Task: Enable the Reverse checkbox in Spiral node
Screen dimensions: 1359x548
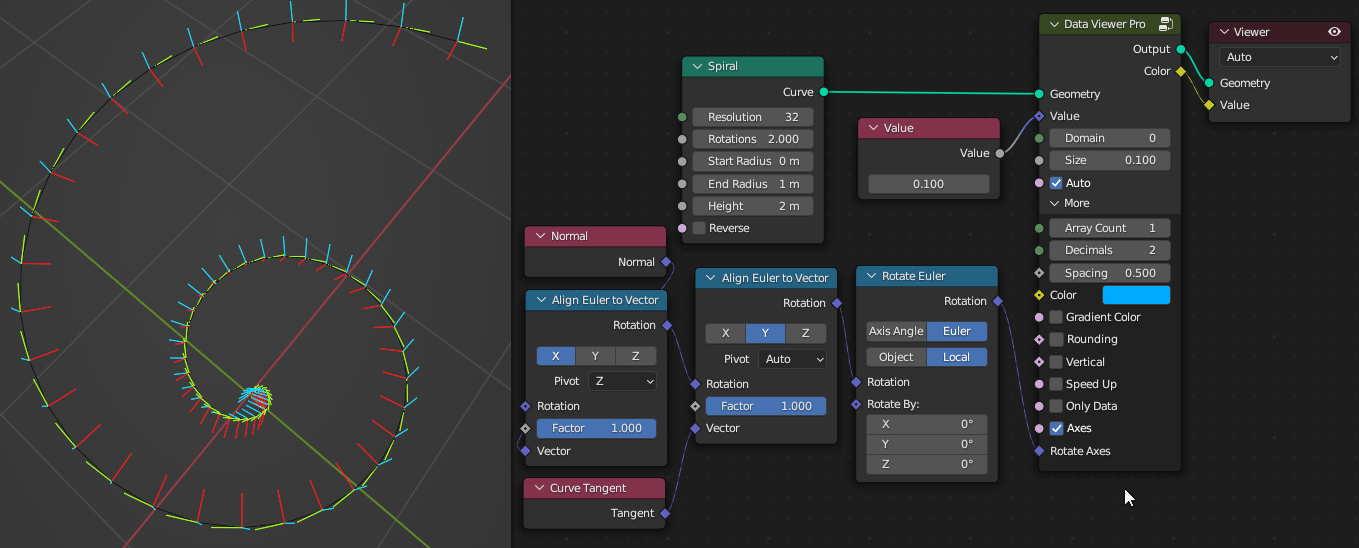Action: pos(699,228)
